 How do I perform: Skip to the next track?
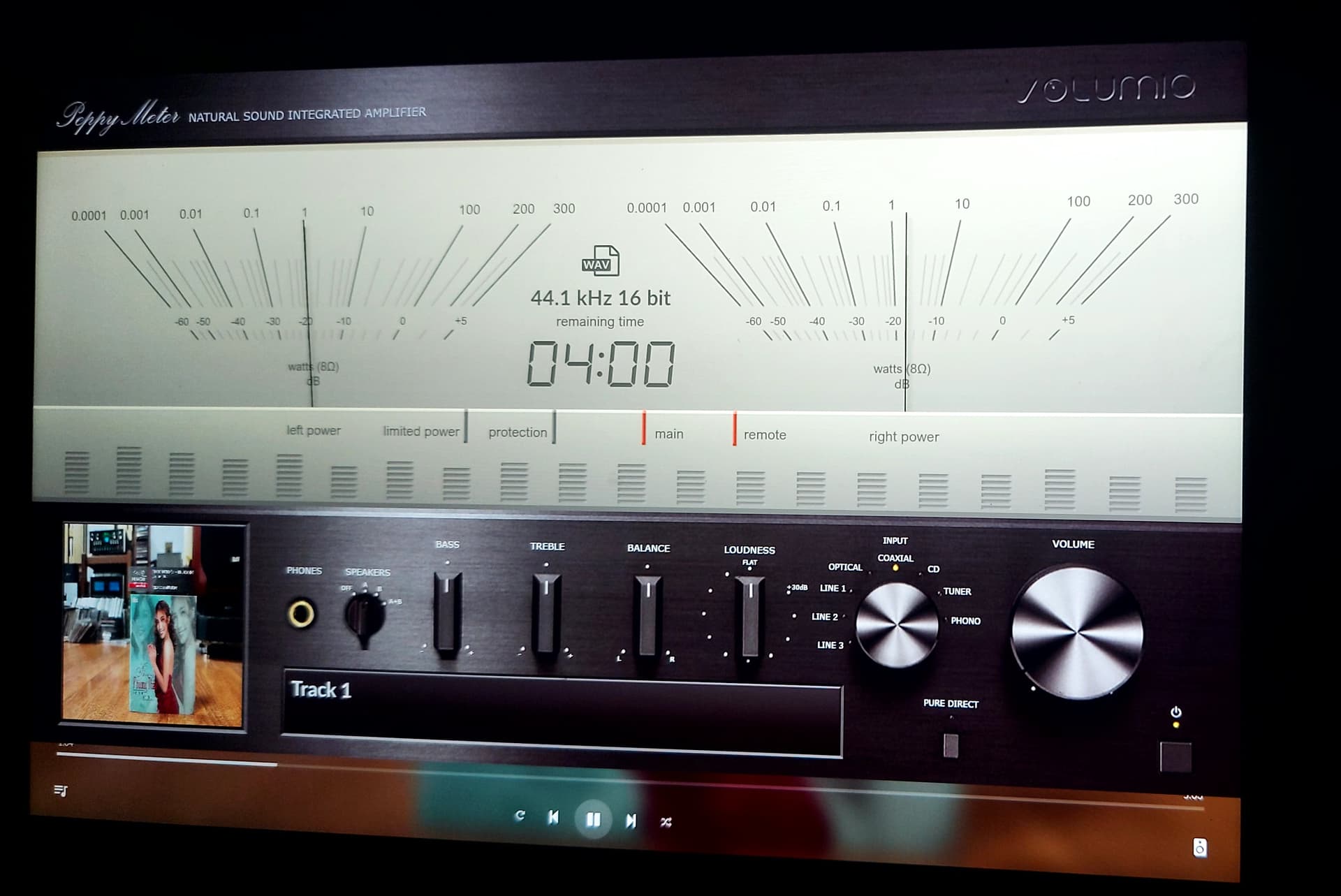[x=631, y=821]
